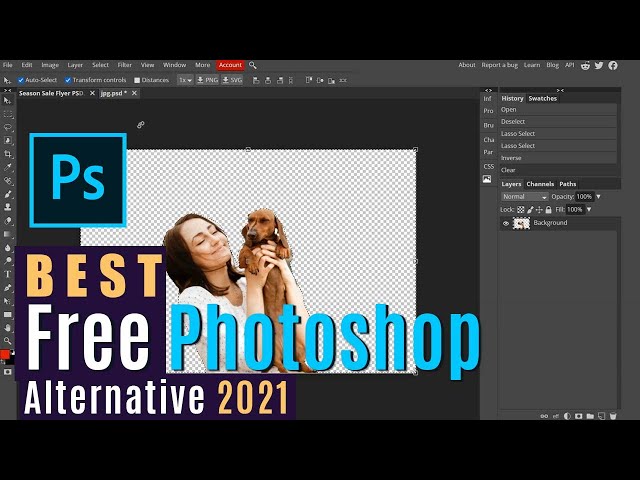Switch to the Channels tab
This screenshot has width=640, height=480.
(540, 184)
